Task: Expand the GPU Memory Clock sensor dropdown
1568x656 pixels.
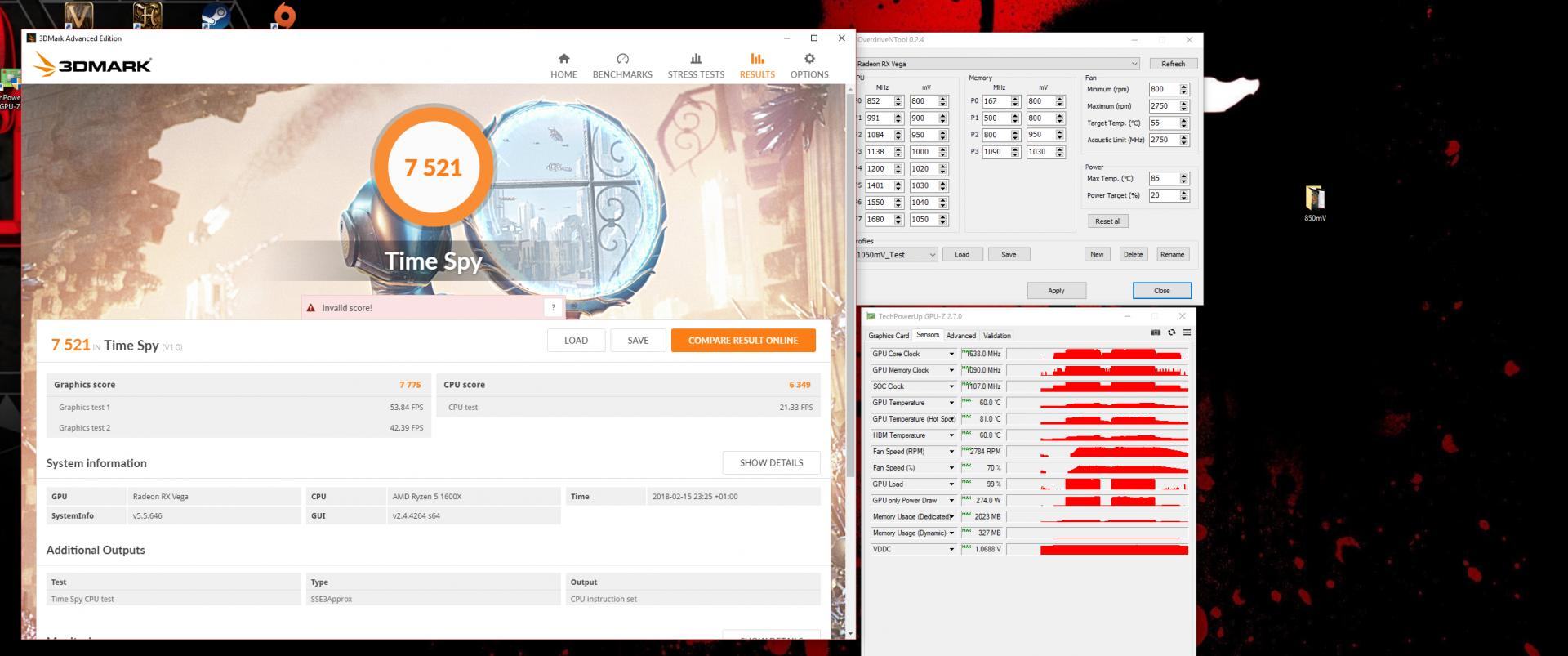Action: [x=951, y=370]
